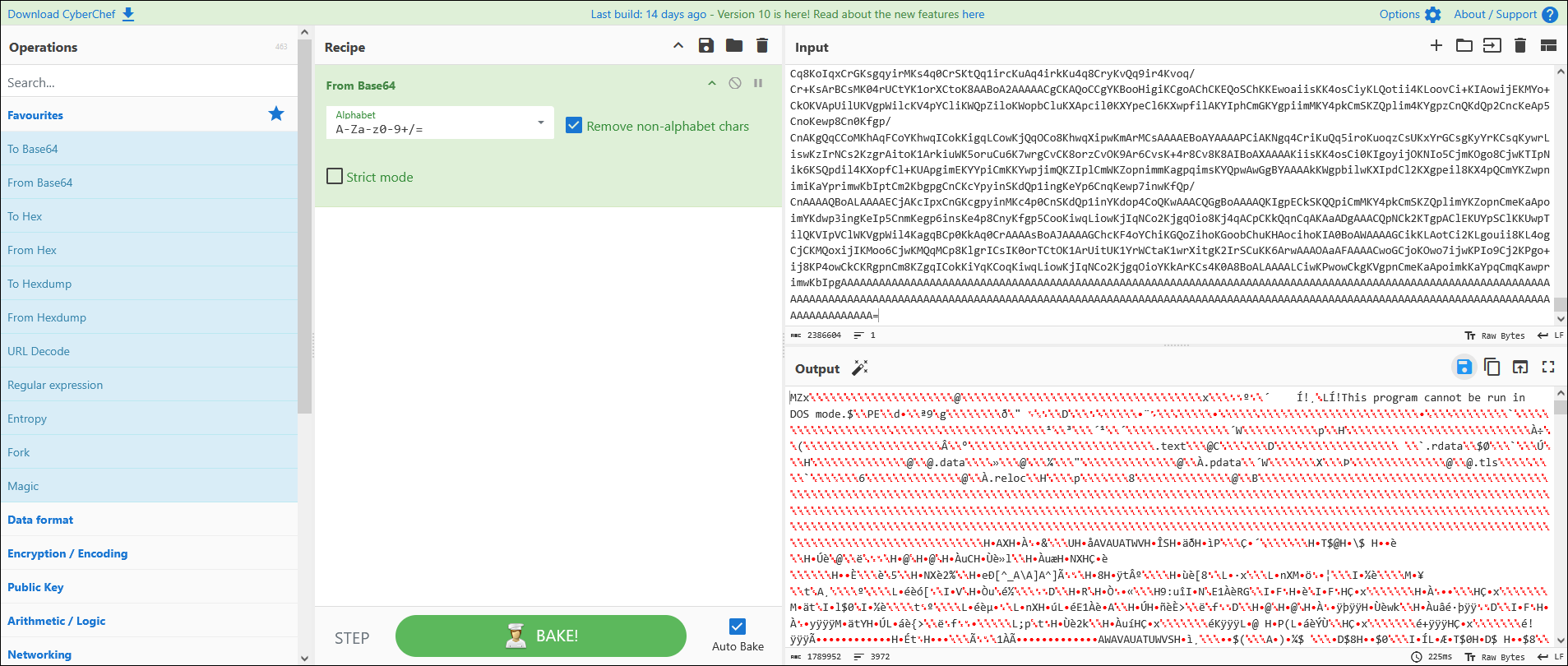Clear the recipe with the trash icon
Screen dimensions: 1568x666
pos(762,46)
